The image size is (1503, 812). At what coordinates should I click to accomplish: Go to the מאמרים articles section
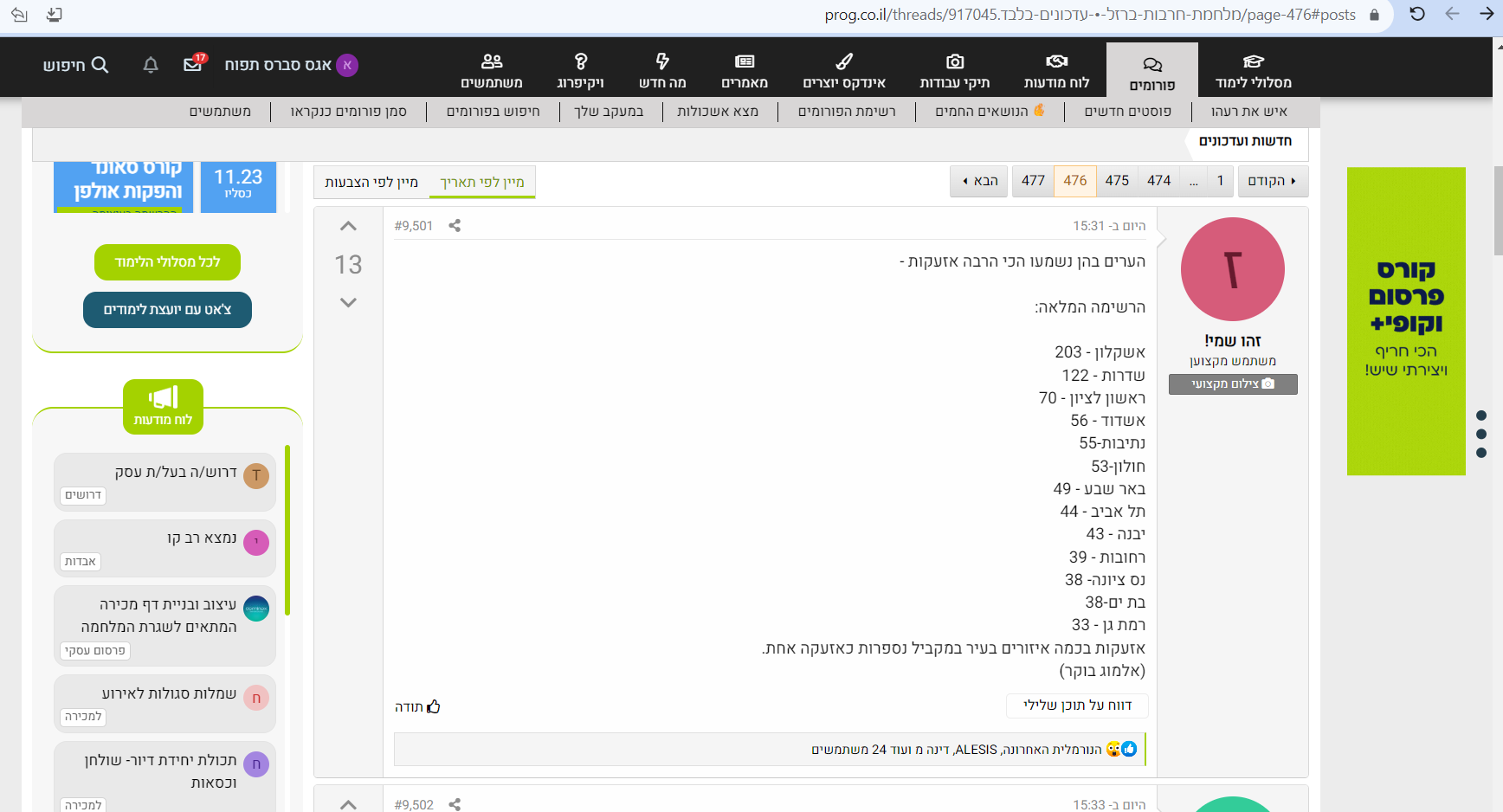pos(745,70)
